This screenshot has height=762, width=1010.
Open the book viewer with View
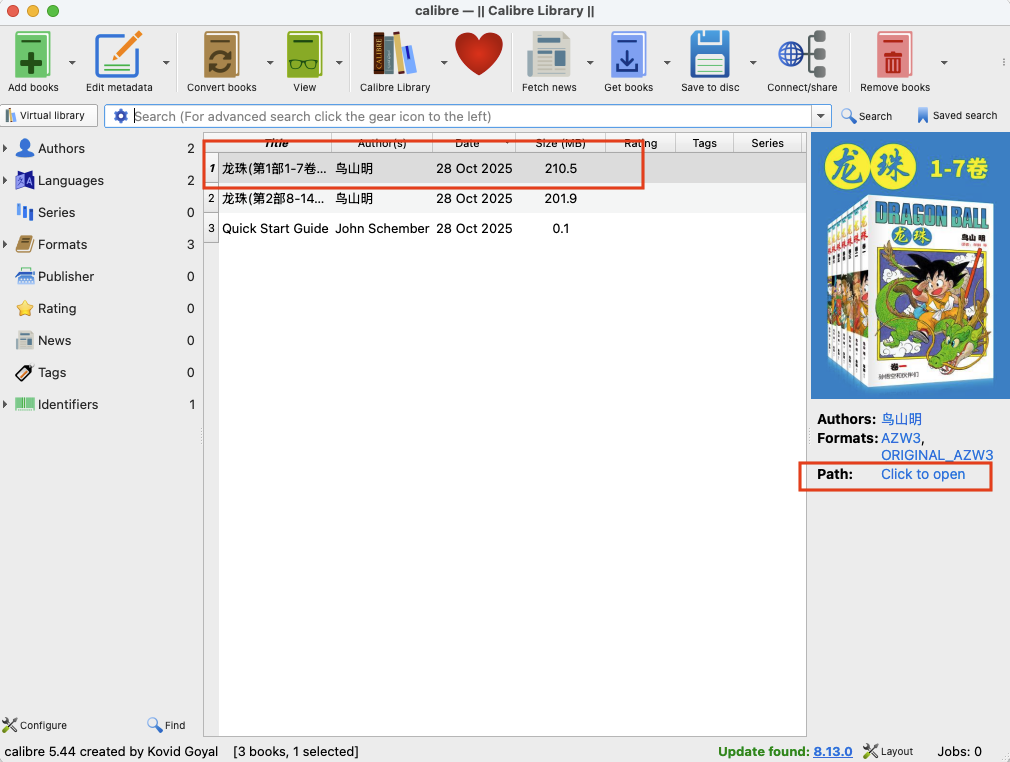click(x=305, y=55)
